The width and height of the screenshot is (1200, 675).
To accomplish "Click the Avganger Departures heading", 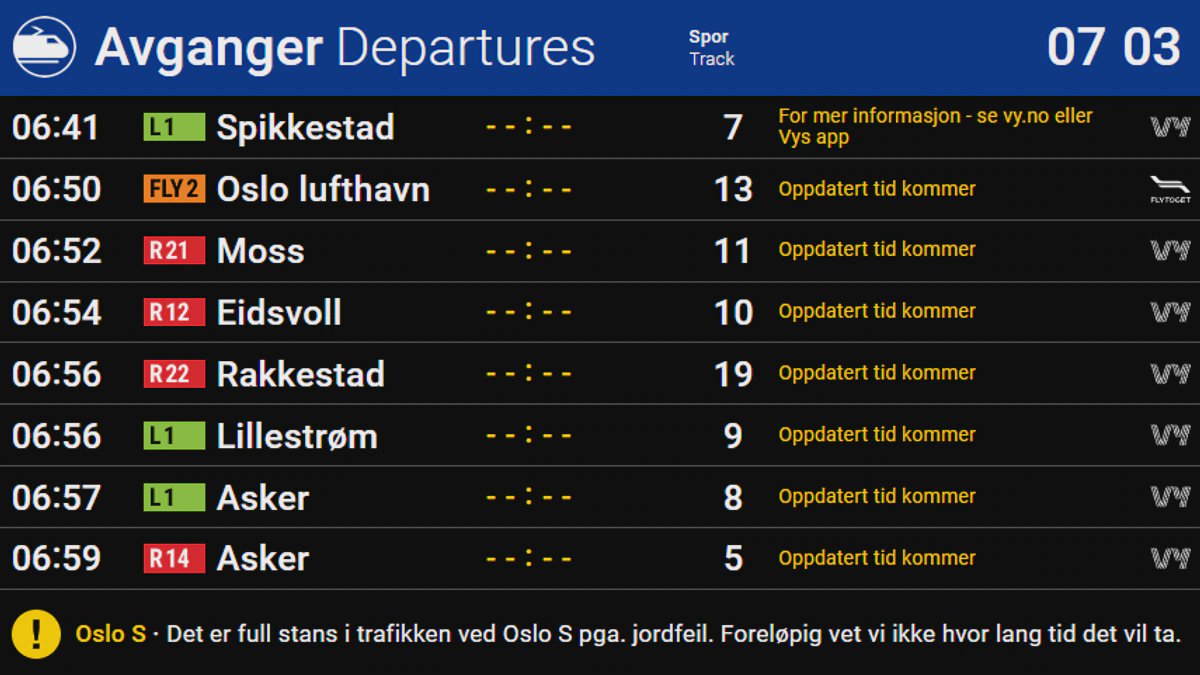I will pyautogui.click(x=345, y=48).
